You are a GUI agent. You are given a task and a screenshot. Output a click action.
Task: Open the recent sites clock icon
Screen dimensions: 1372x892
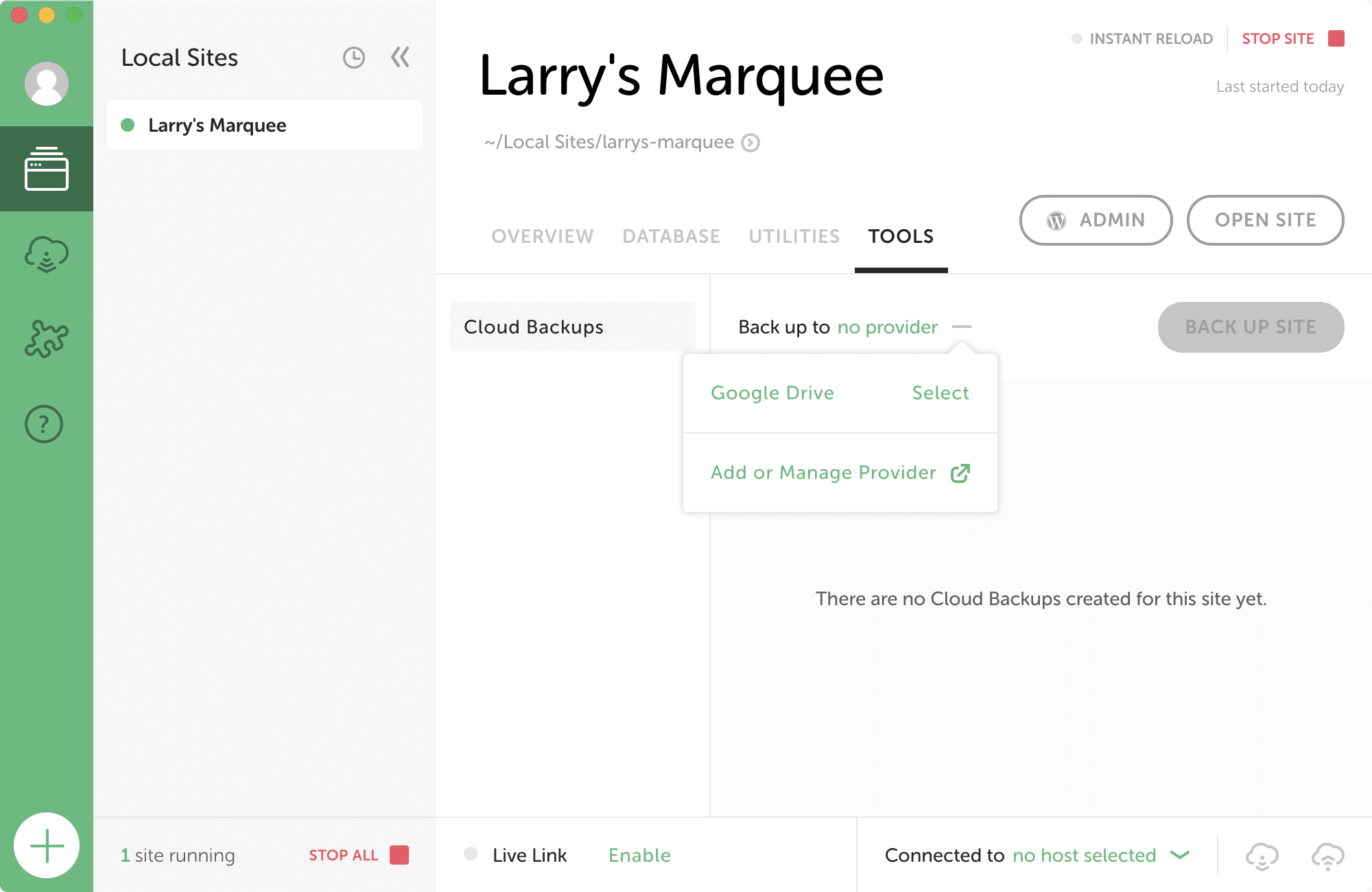(x=354, y=58)
